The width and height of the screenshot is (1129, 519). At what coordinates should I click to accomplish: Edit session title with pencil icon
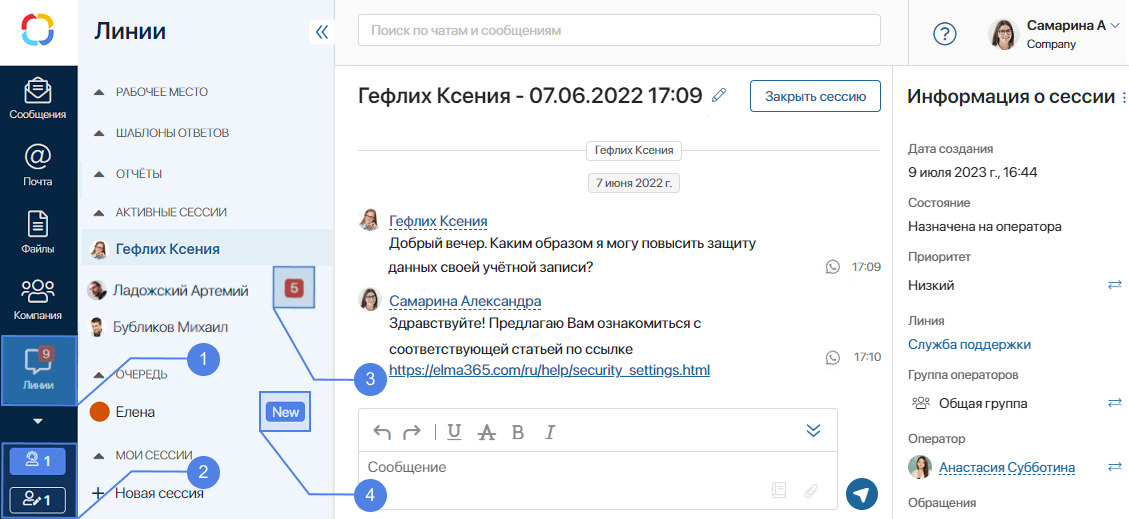(x=718, y=95)
